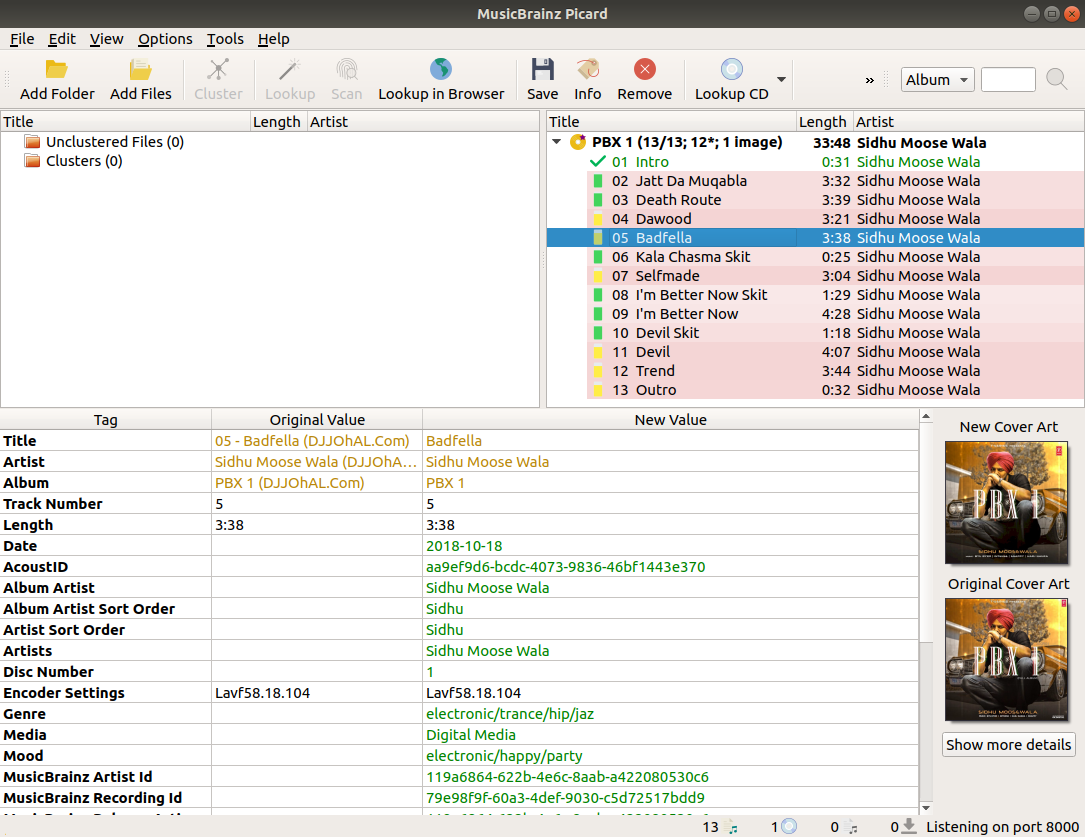Collapse the PBX 1 album tree

(x=557, y=142)
